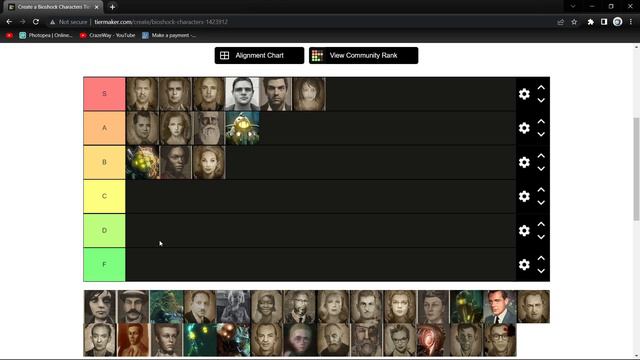Open the Chrome profile avatar

click(618, 22)
